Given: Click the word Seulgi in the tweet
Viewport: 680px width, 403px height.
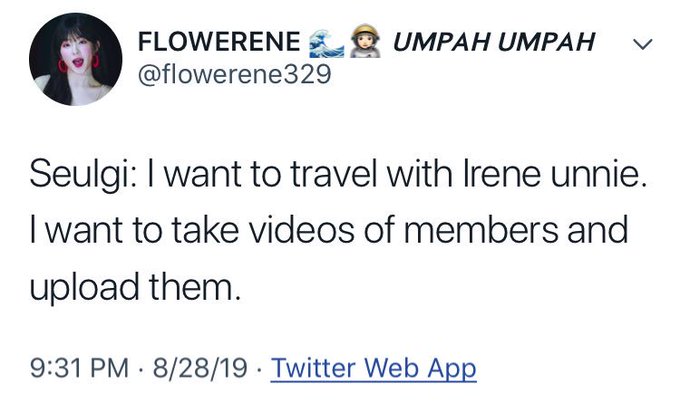Looking at the screenshot, I should pyautogui.click(x=80, y=175).
